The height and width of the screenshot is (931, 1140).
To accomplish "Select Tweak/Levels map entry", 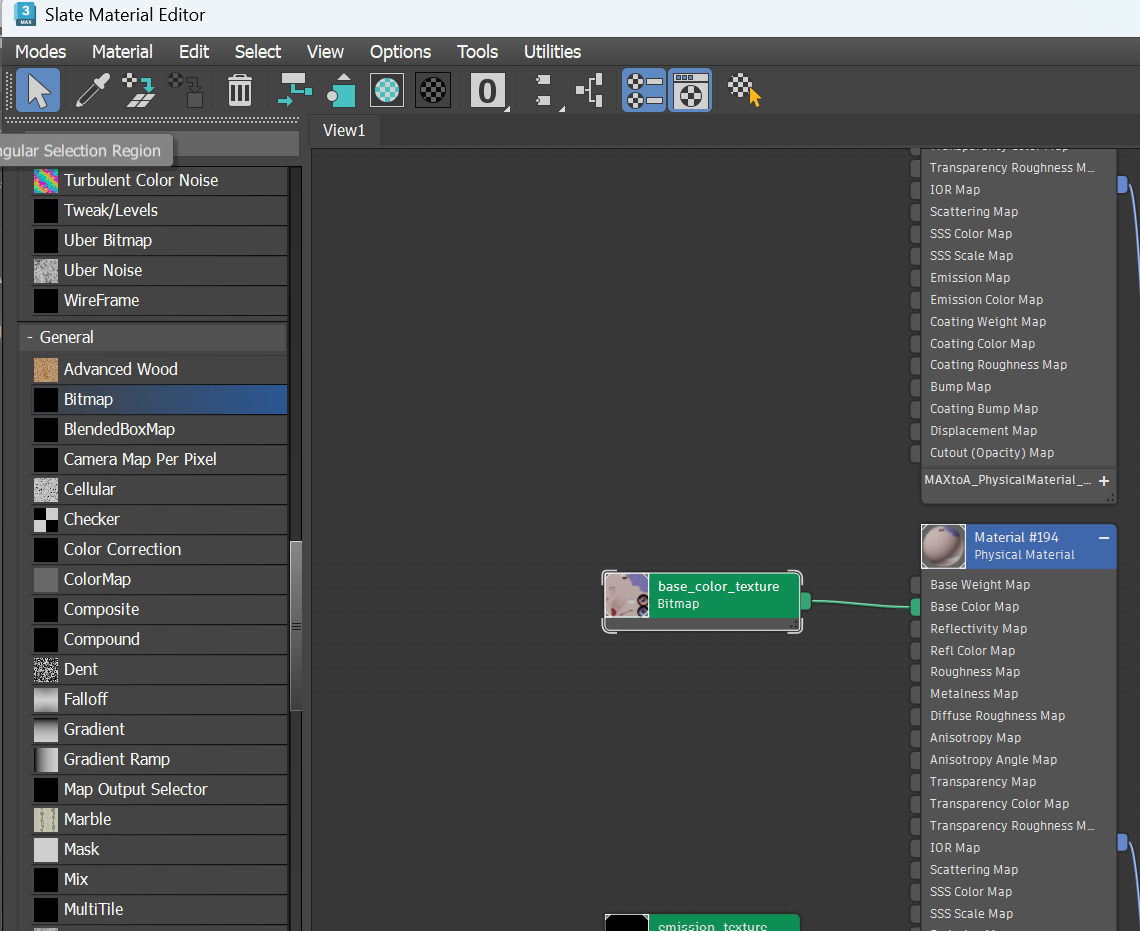I will click(159, 210).
